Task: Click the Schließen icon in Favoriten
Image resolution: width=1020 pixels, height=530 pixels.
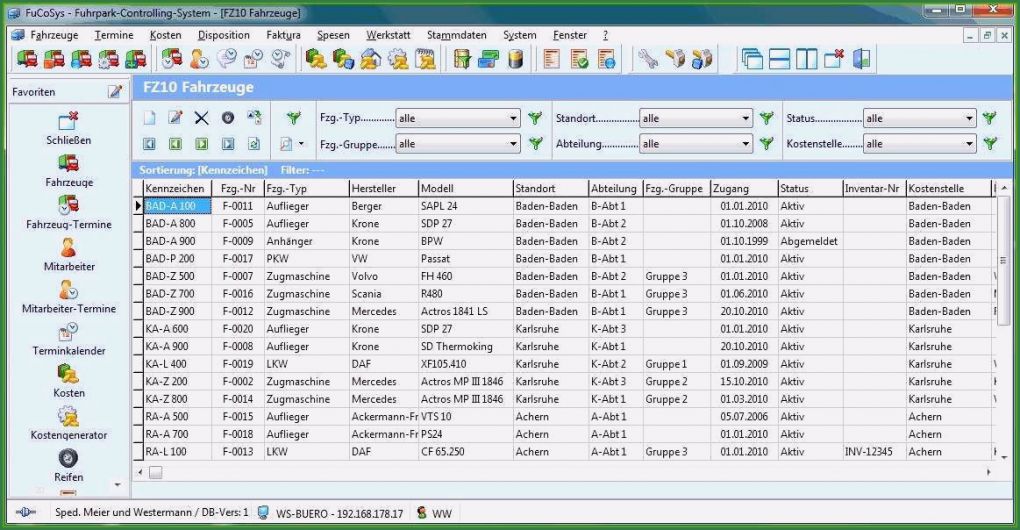Action: click(x=69, y=124)
